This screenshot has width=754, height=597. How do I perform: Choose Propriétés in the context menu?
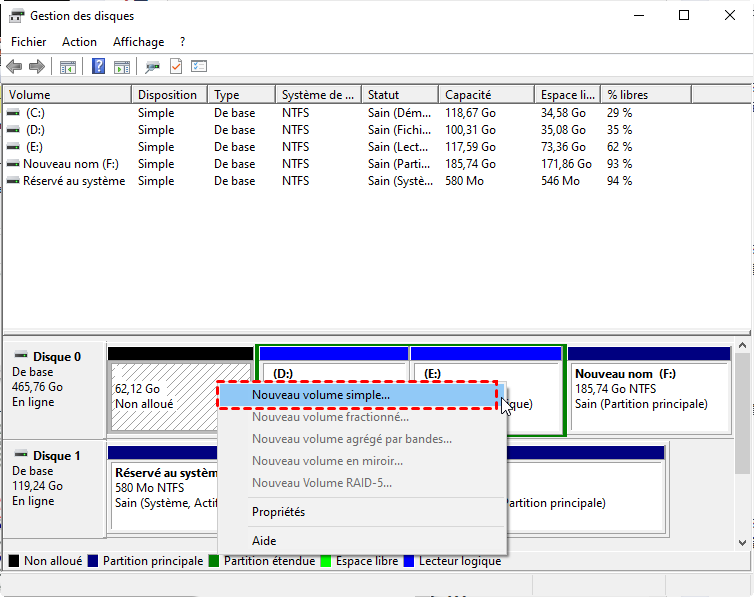[362, 512]
